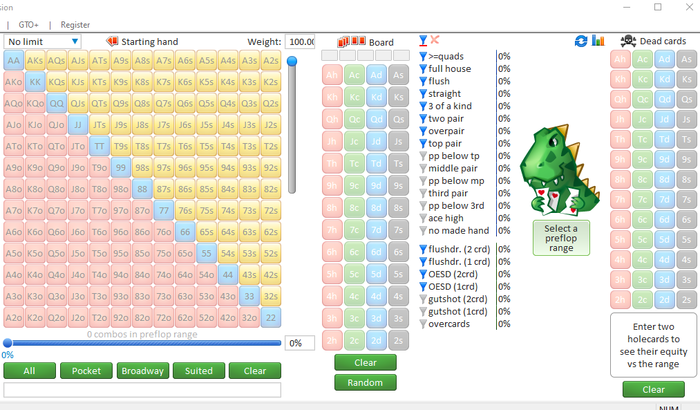Viewport: 700px width, 410px height.
Task: Click the OESD (1crd) funnel icon
Action: coord(423,287)
